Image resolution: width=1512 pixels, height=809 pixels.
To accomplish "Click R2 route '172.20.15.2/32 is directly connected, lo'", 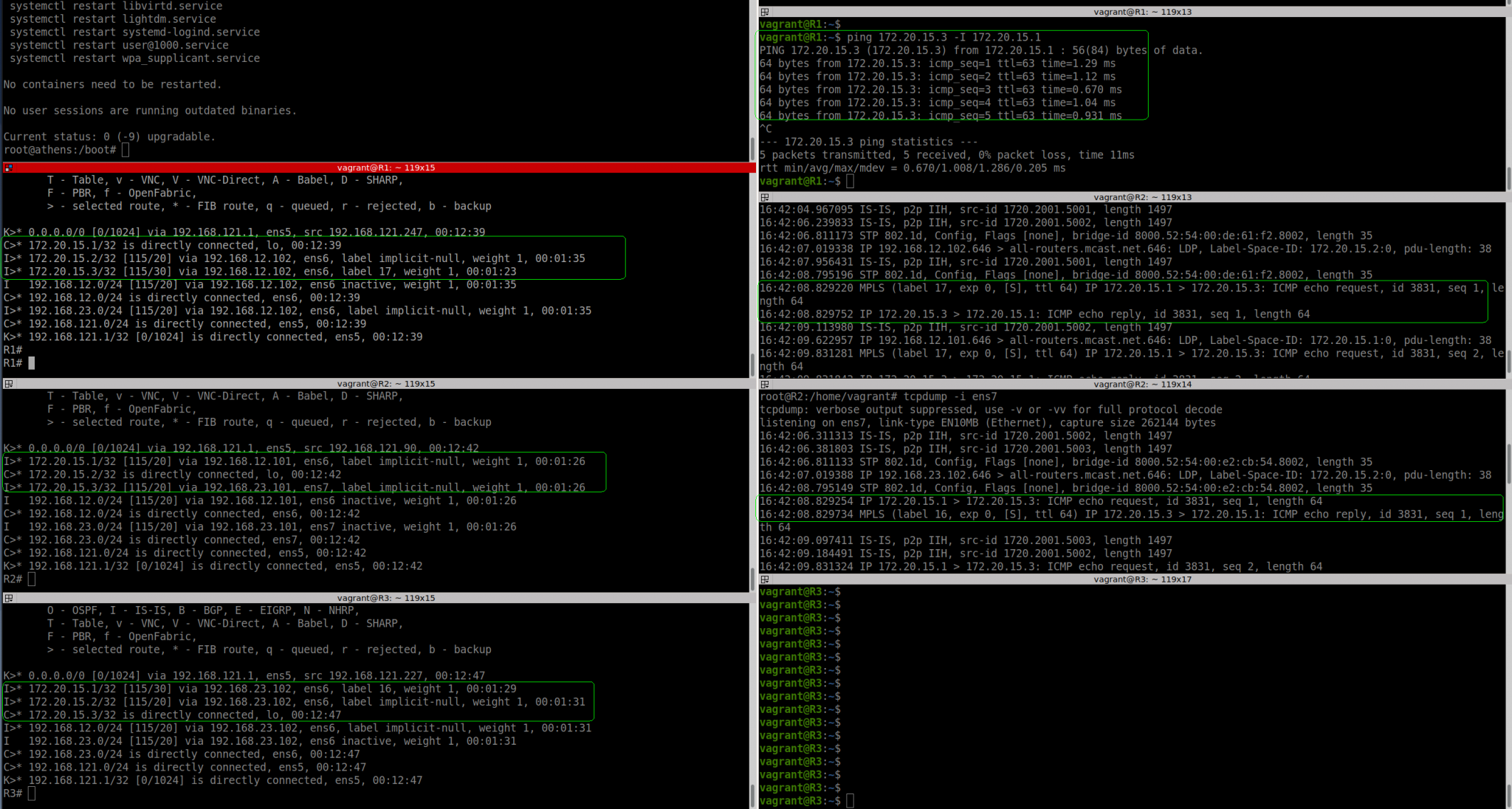I will point(172,475).
